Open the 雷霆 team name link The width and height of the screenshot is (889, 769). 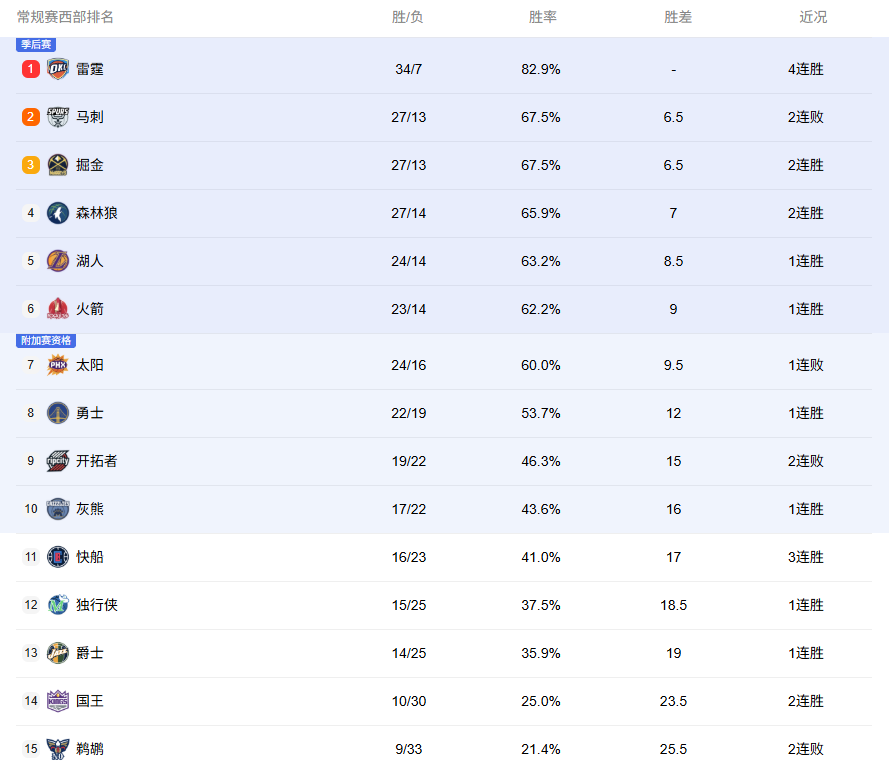(90, 69)
